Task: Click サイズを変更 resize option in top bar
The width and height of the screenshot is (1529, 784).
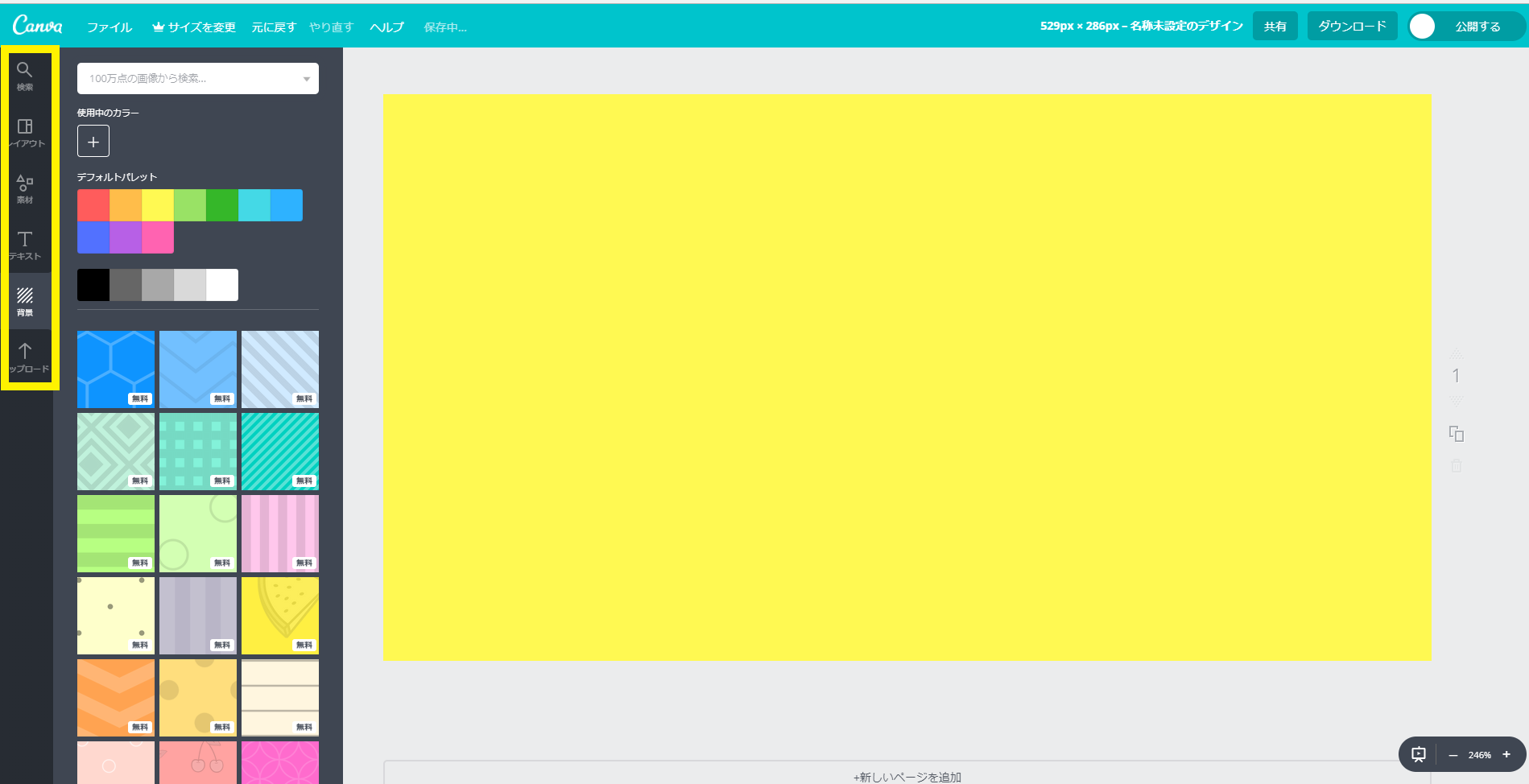Action: tap(194, 27)
